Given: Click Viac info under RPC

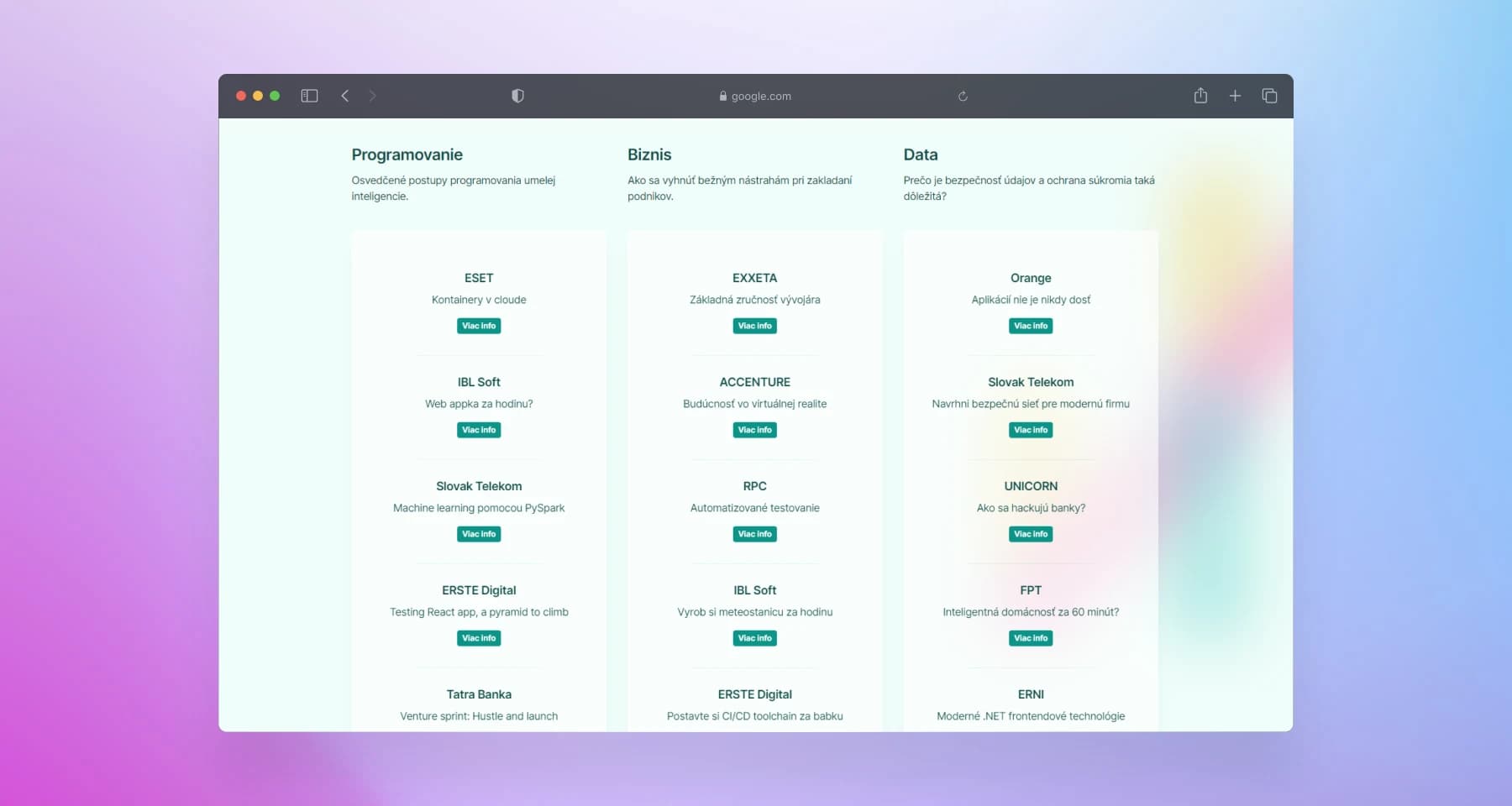Looking at the screenshot, I should [x=754, y=534].
